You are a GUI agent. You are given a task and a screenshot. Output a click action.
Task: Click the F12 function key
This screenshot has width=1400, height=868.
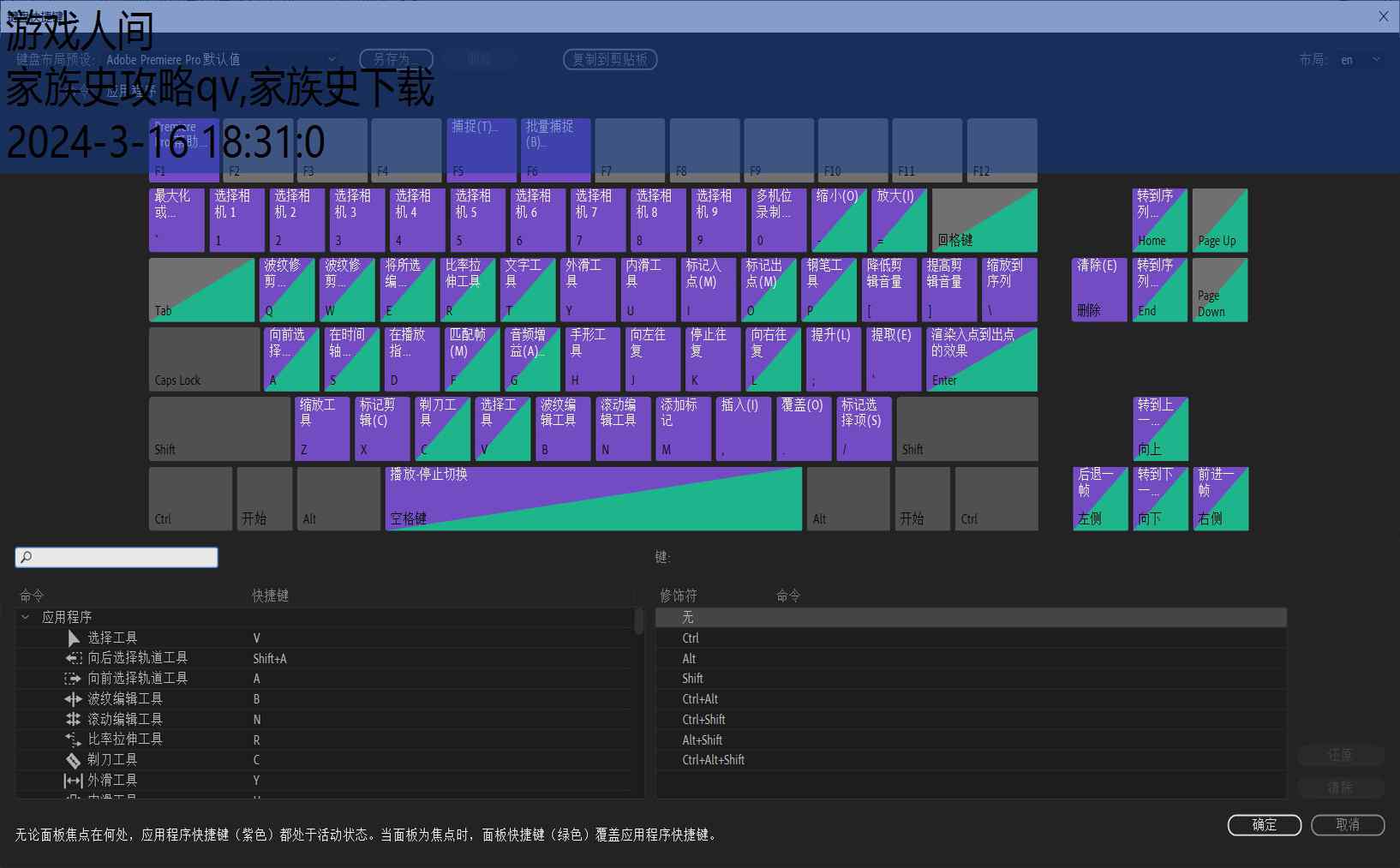(x=1002, y=150)
